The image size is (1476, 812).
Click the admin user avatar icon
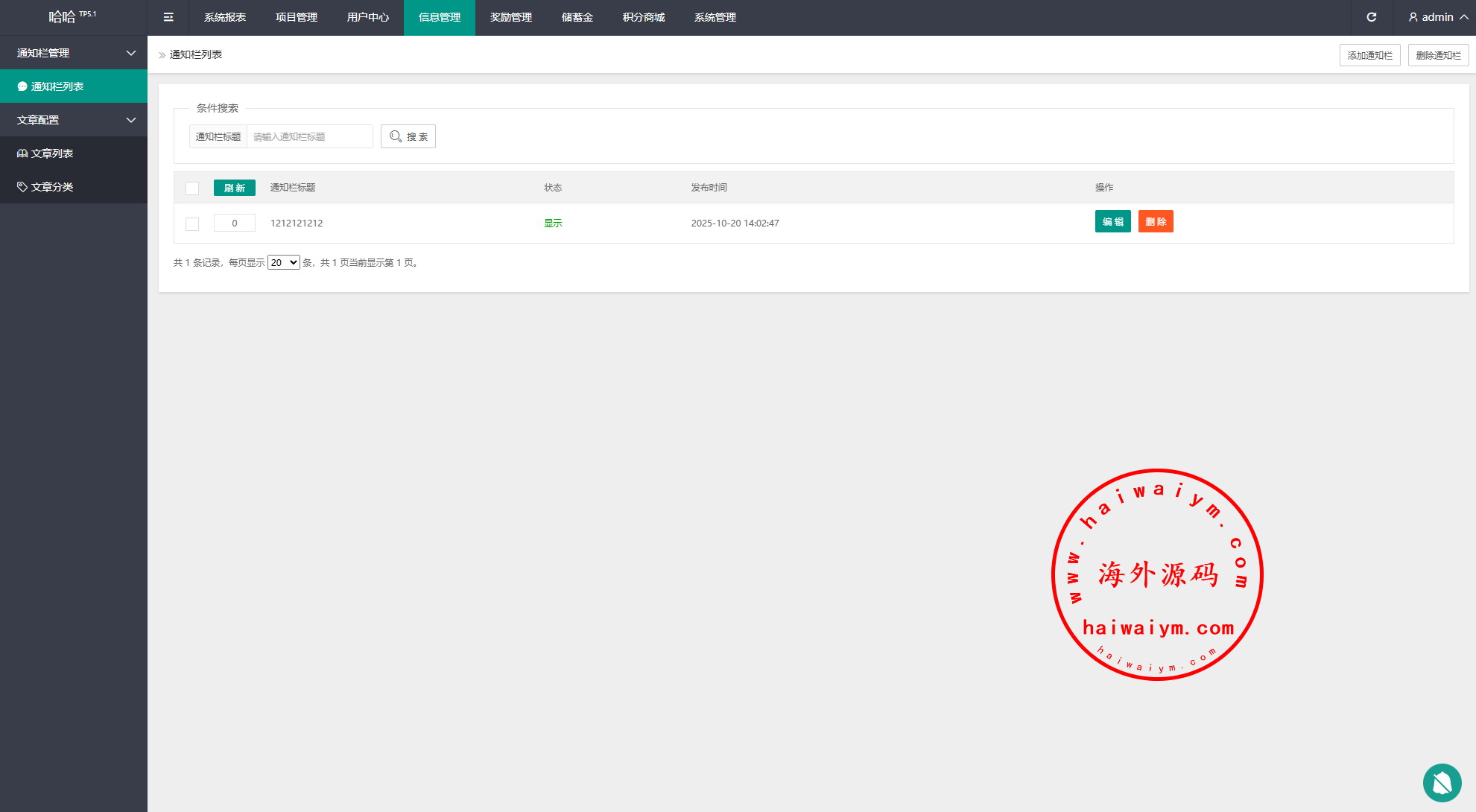point(1413,17)
